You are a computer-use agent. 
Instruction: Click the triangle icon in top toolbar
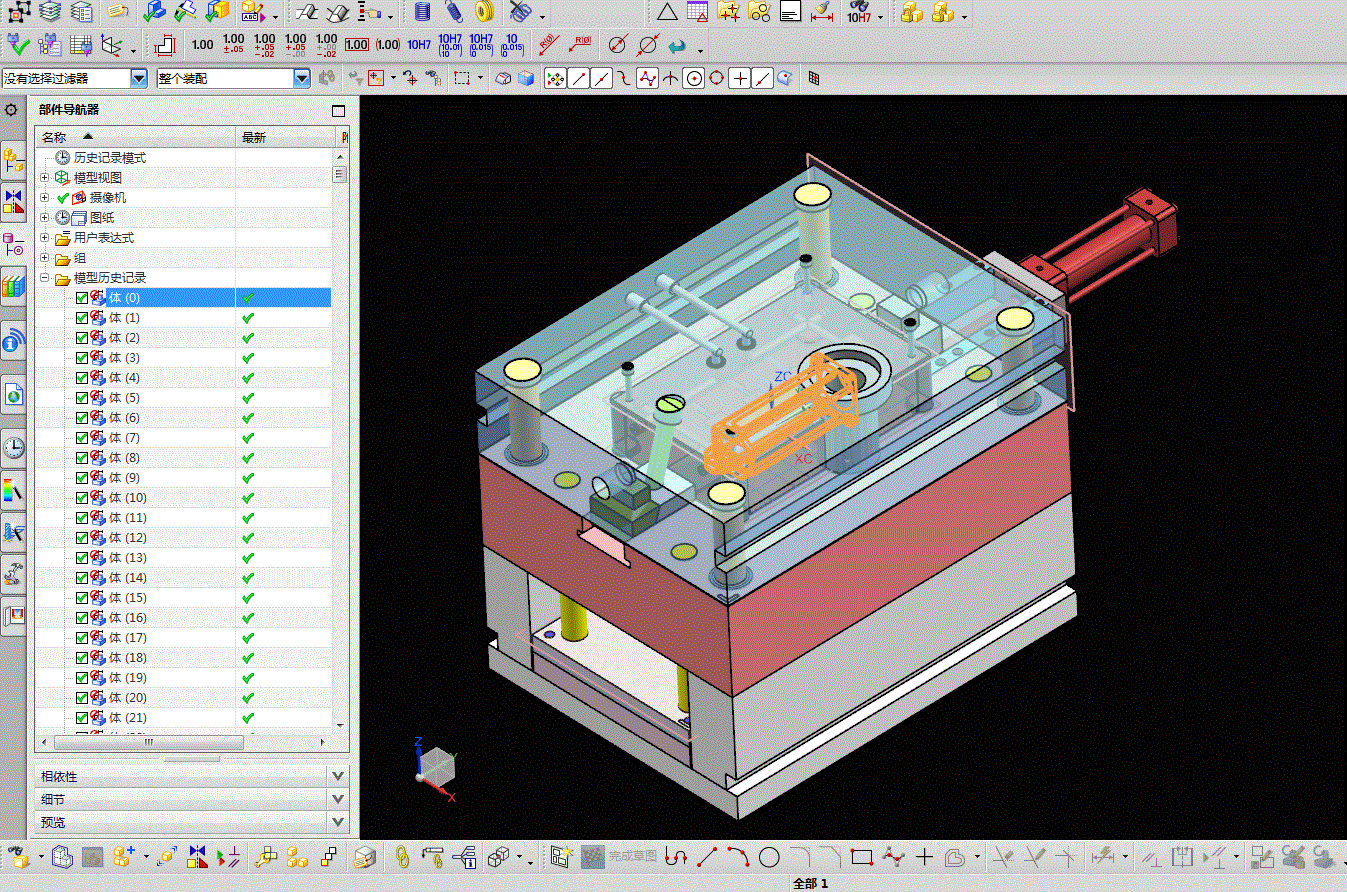pos(667,12)
